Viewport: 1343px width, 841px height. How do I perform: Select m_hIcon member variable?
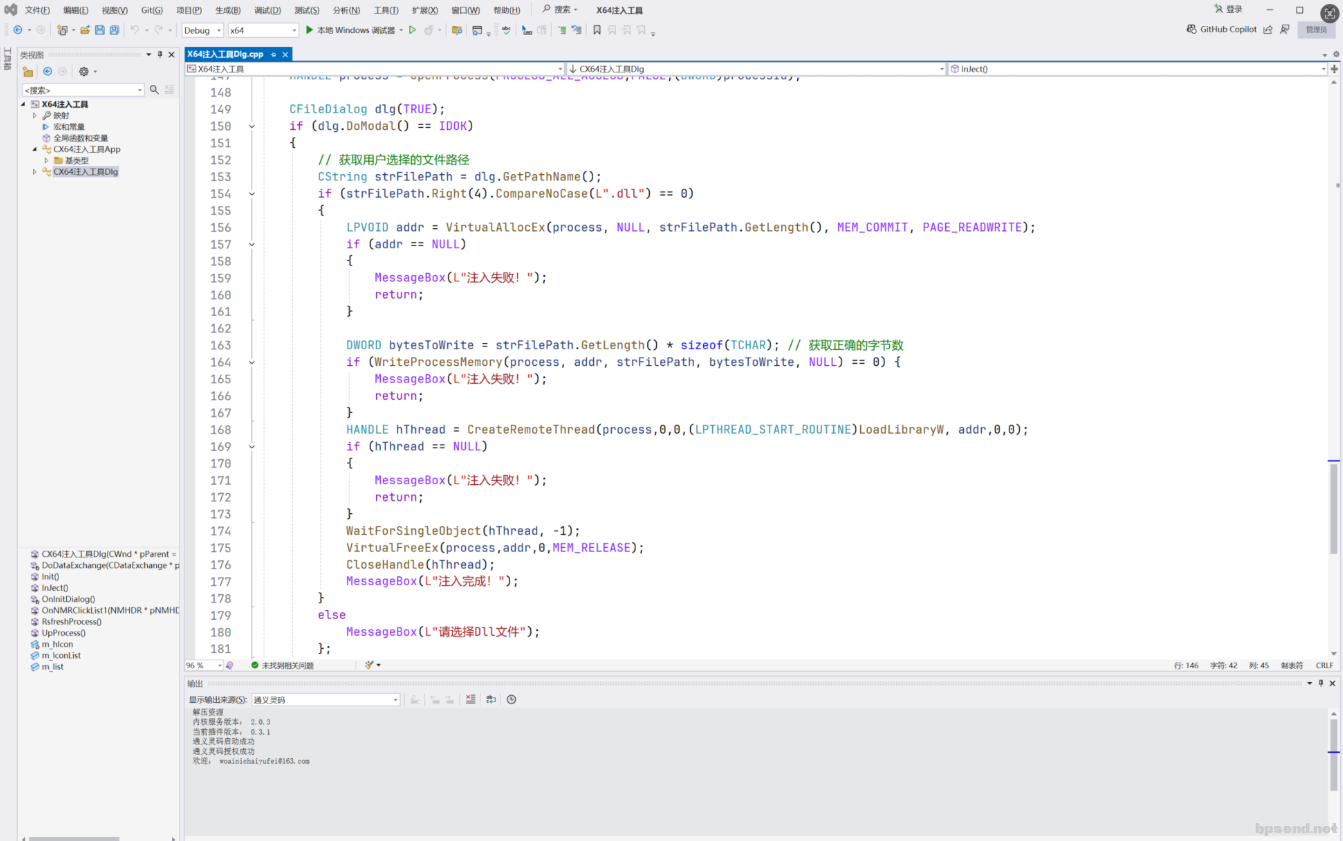57,644
